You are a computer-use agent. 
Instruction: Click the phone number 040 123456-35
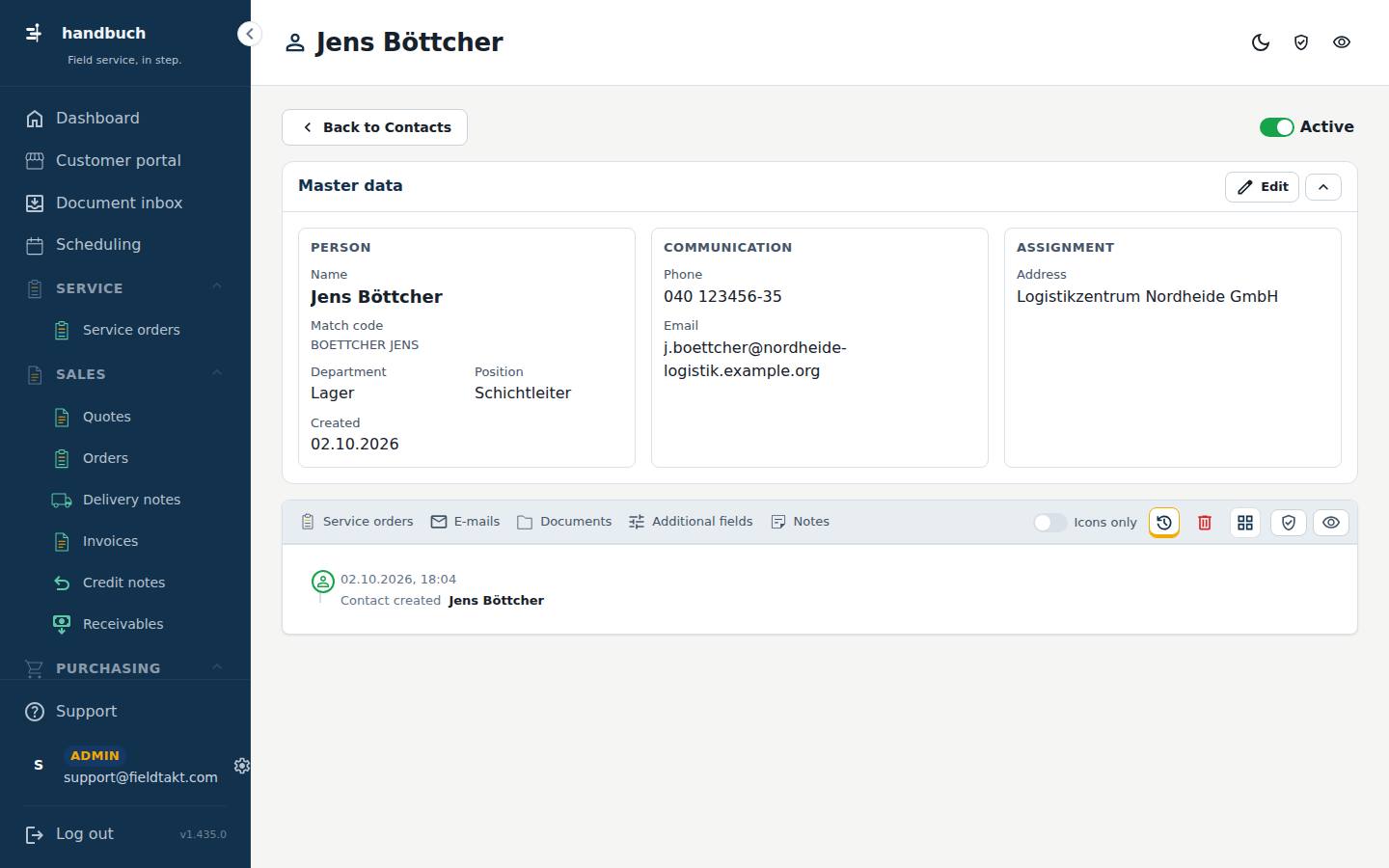click(722, 296)
